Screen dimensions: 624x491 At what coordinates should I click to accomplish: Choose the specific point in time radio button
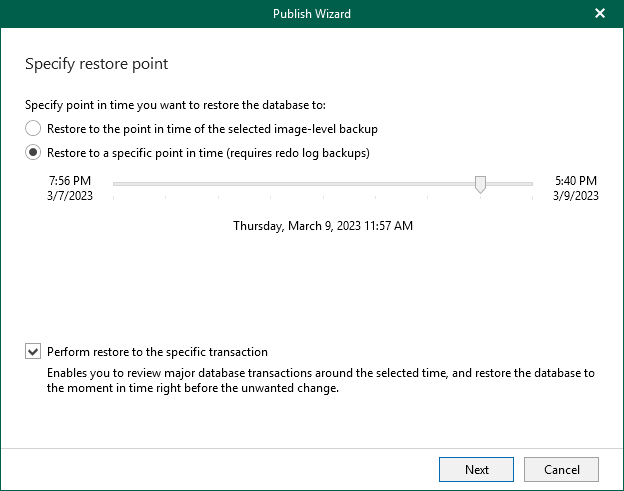(33, 153)
